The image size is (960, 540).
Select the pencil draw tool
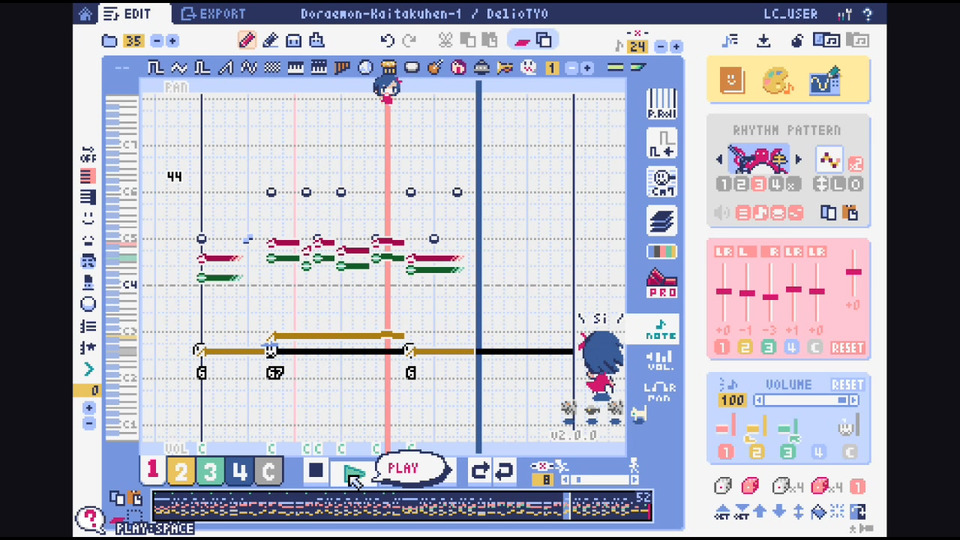(x=247, y=40)
